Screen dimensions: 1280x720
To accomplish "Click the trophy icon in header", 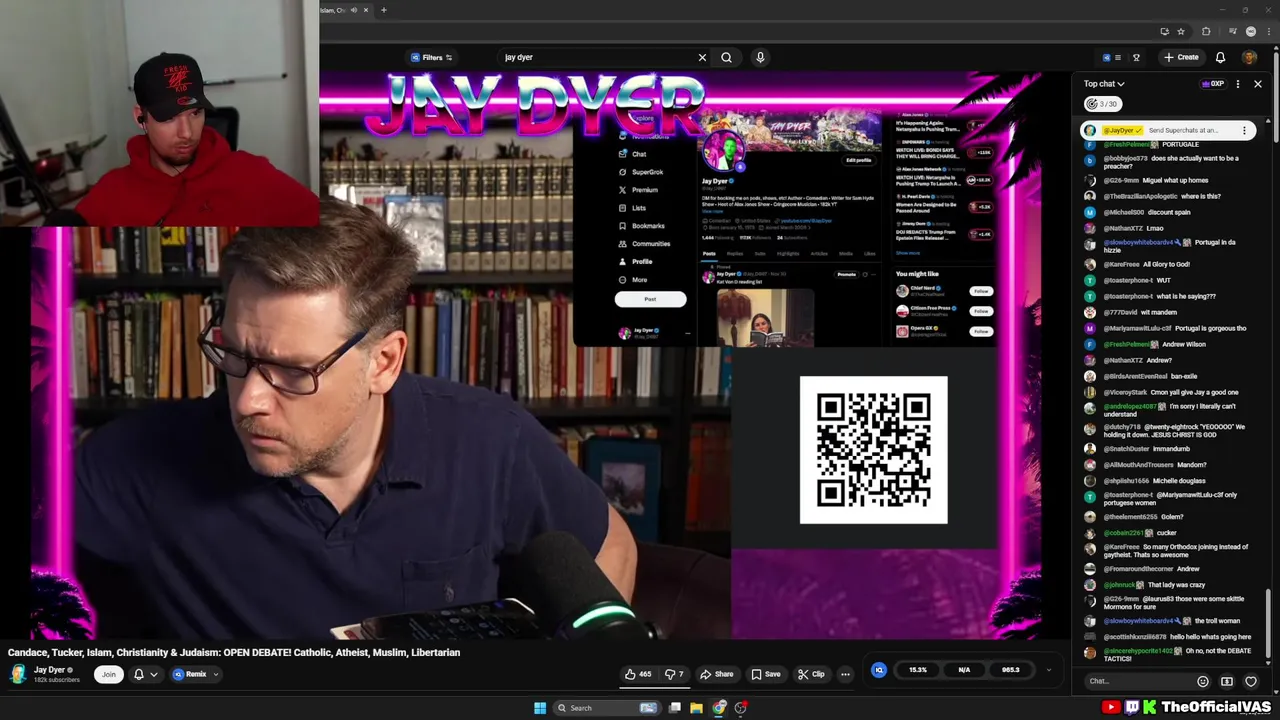I will point(1136,57).
